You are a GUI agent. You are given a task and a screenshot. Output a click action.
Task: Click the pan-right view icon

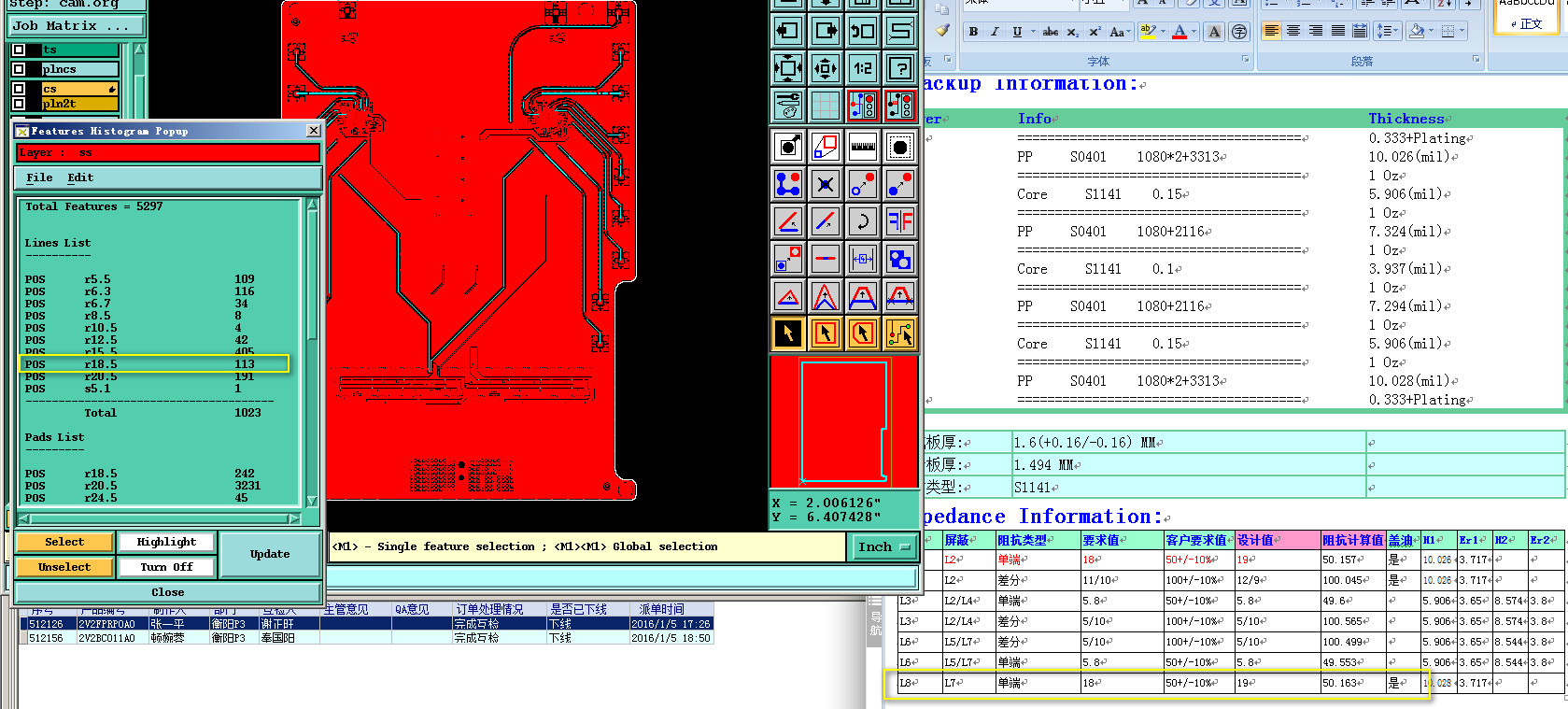click(826, 31)
